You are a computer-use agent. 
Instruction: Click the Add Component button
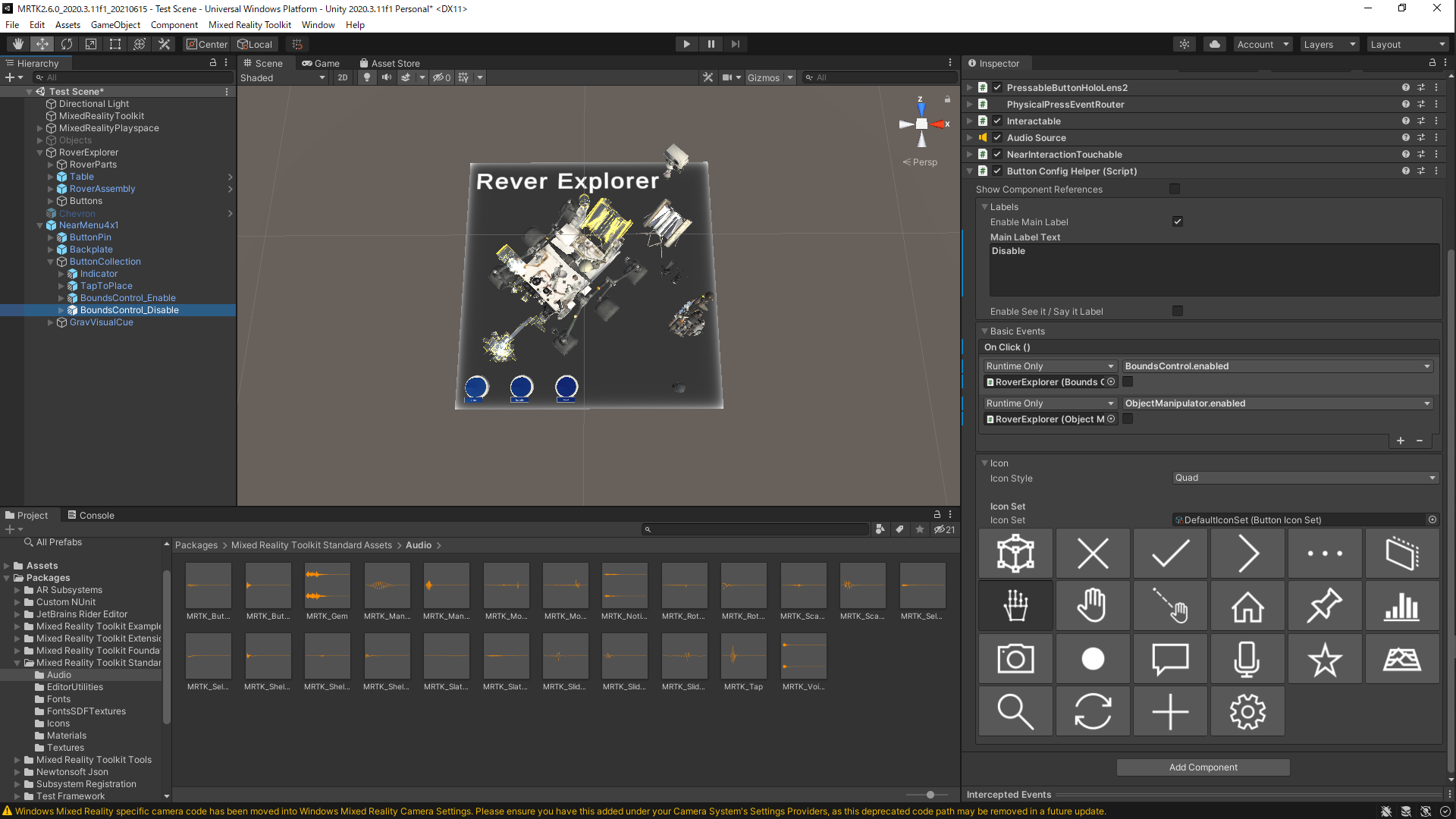1203,767
